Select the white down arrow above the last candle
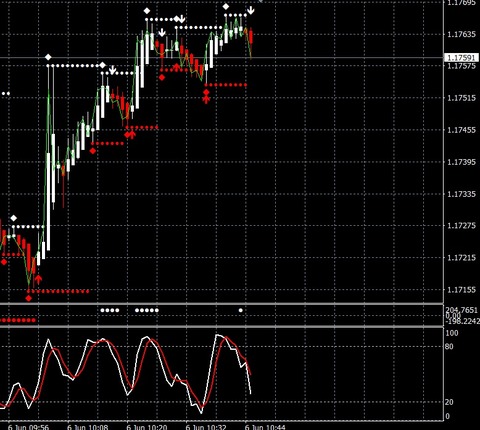 [251, 10]
